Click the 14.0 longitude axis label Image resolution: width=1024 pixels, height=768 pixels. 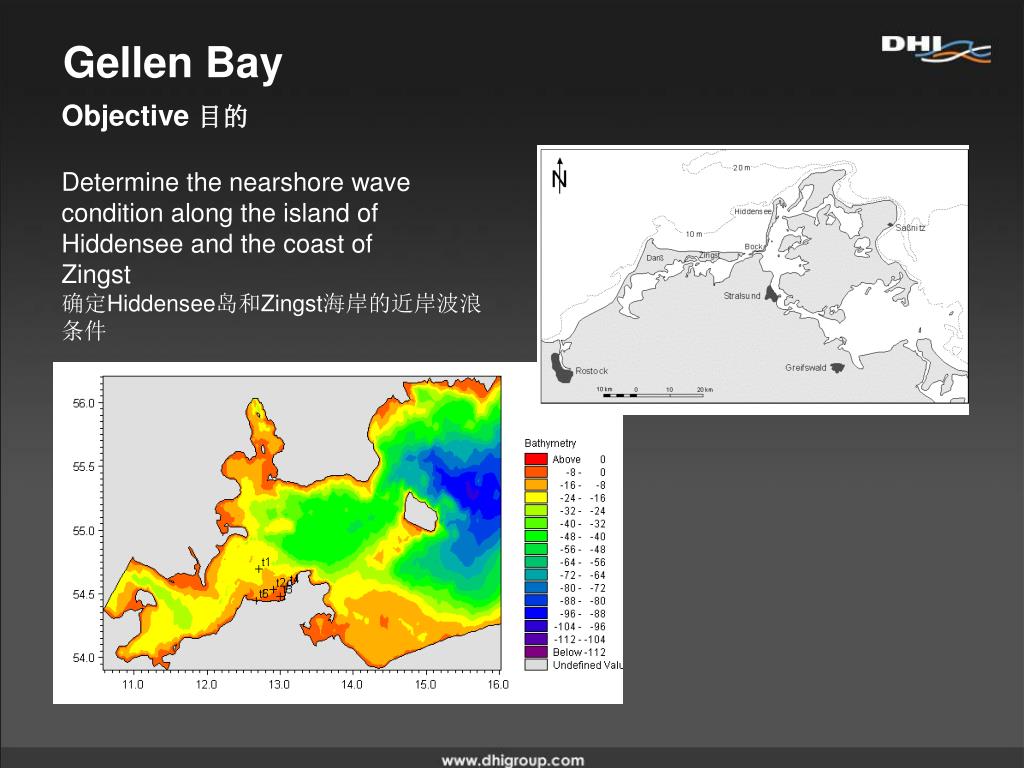353,684
